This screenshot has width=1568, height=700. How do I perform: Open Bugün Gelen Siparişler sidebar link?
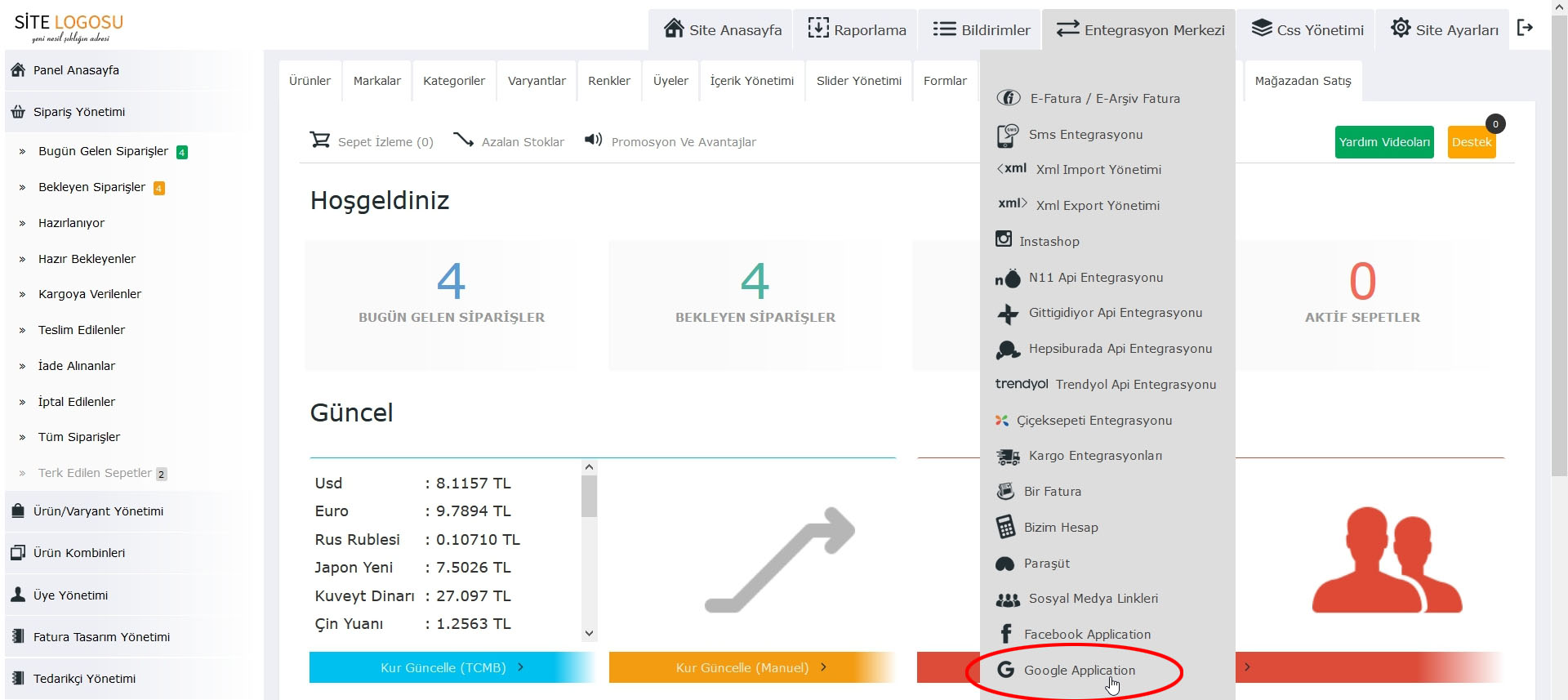pyautogui.click(x=103, y=151)
